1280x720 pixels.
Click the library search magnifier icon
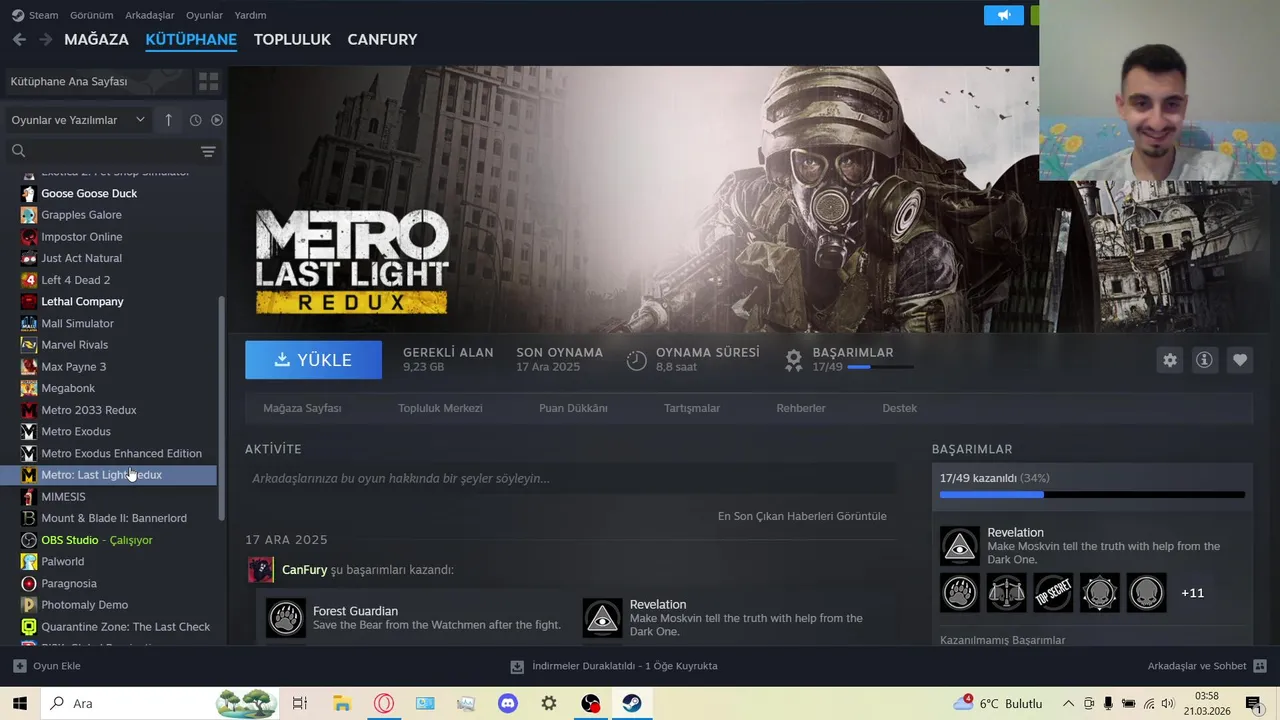coord(18,151)
